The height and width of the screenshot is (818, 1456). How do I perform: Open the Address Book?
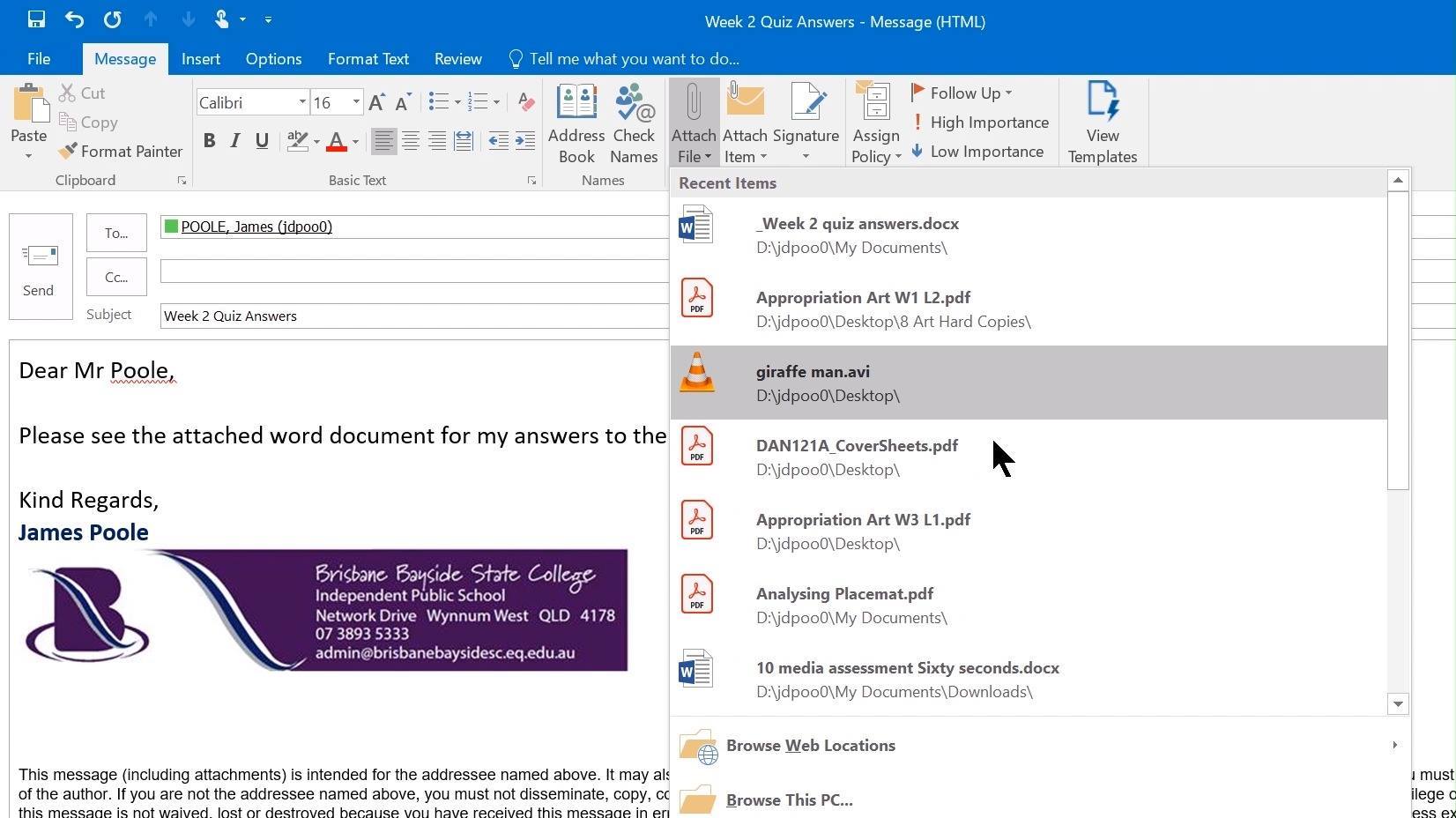[576, 123]
